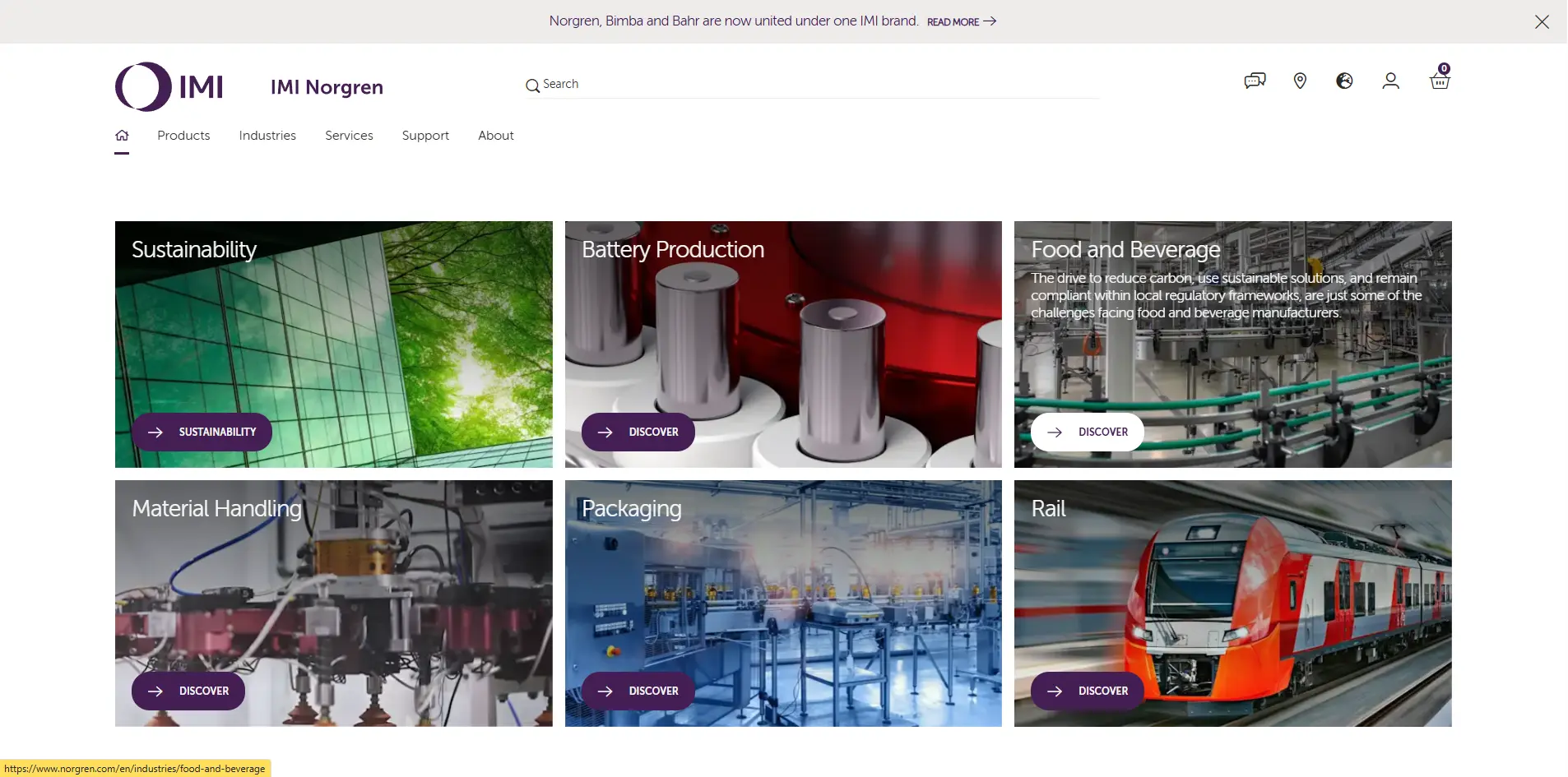Expand the Services menu

(349, 136)
